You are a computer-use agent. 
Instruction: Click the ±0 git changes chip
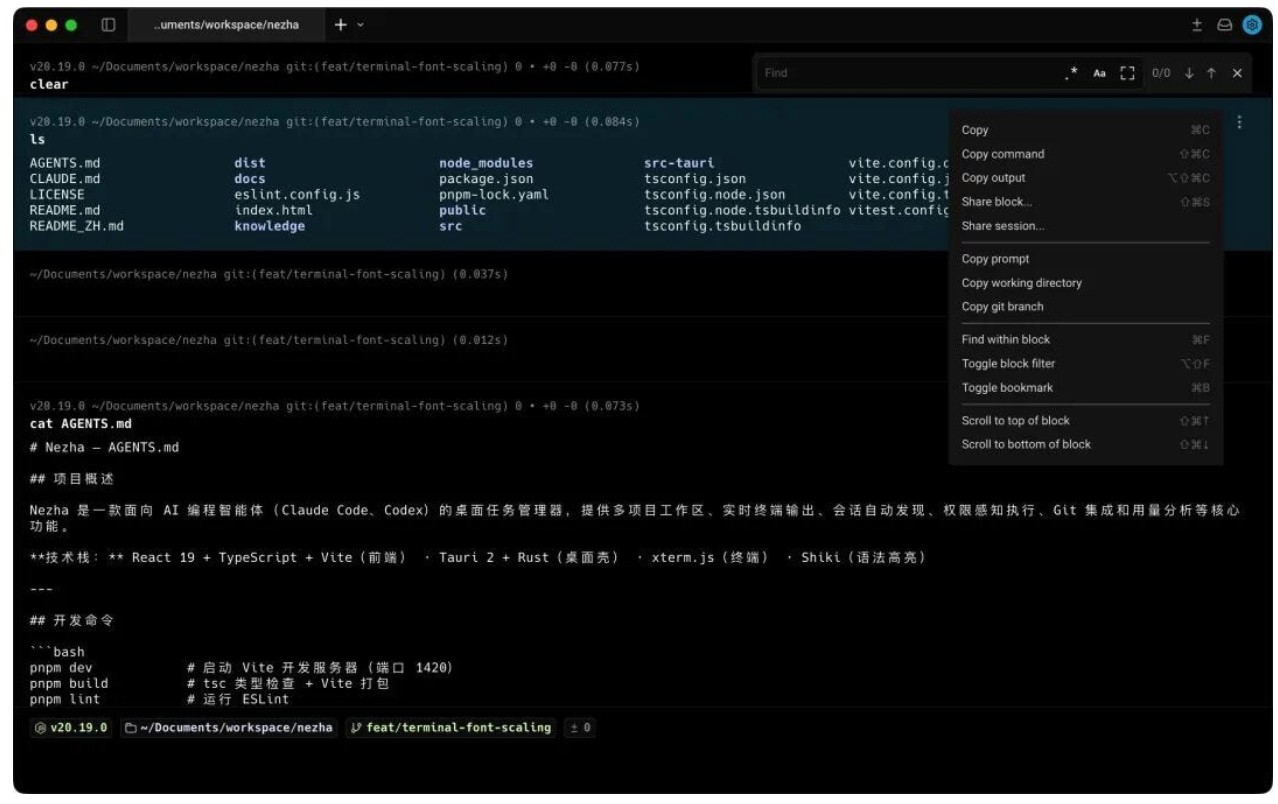coord(580,728)
